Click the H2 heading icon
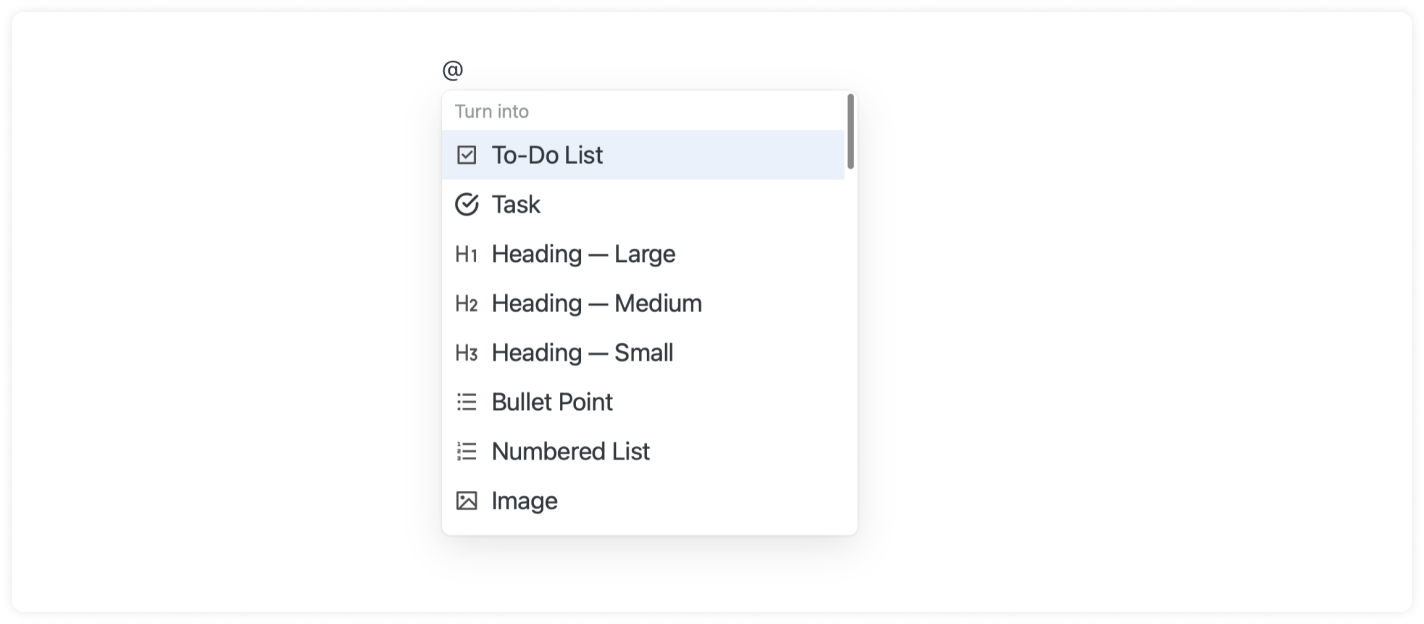 tap(466, 304)
